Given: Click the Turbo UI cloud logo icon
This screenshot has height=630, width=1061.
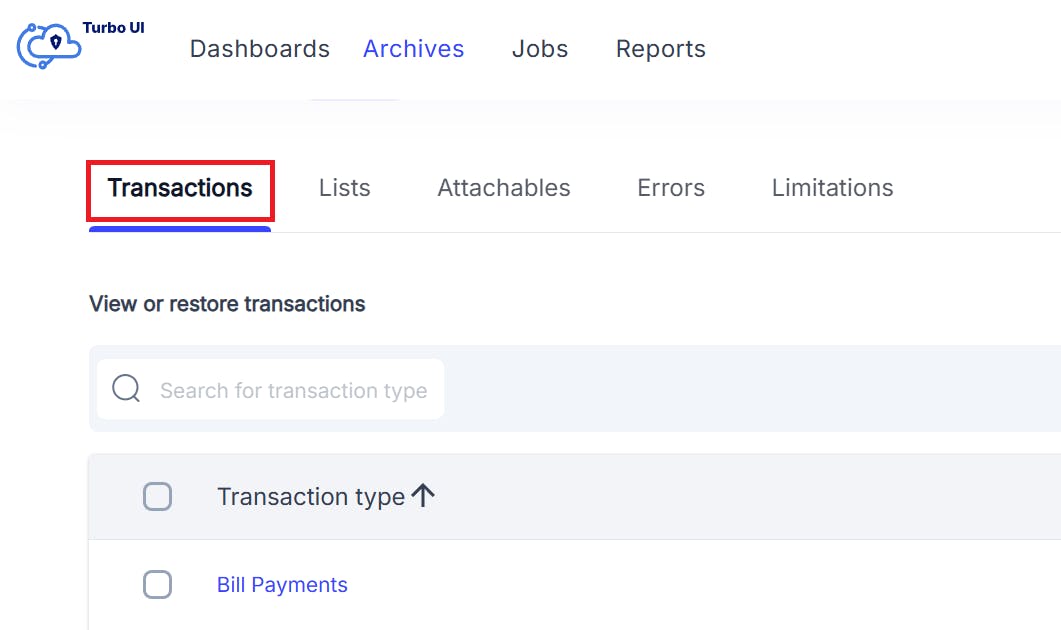Looking at the screenshot, I should click(x=51, y=47).
